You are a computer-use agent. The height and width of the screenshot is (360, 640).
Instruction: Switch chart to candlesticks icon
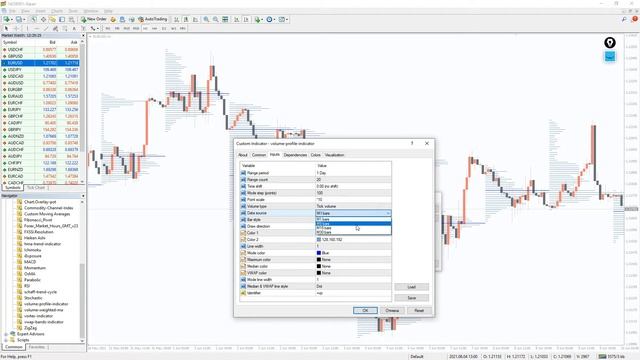pos(186,19)
